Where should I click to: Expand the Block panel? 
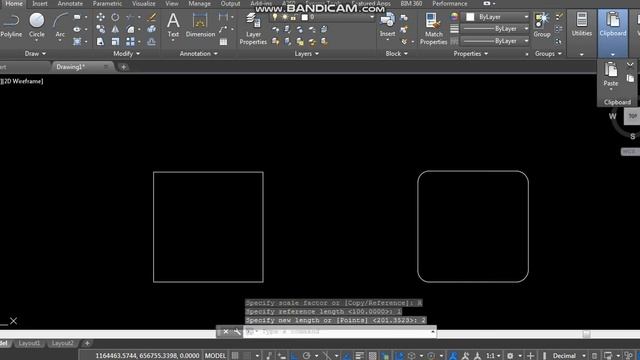click(396, 53)
